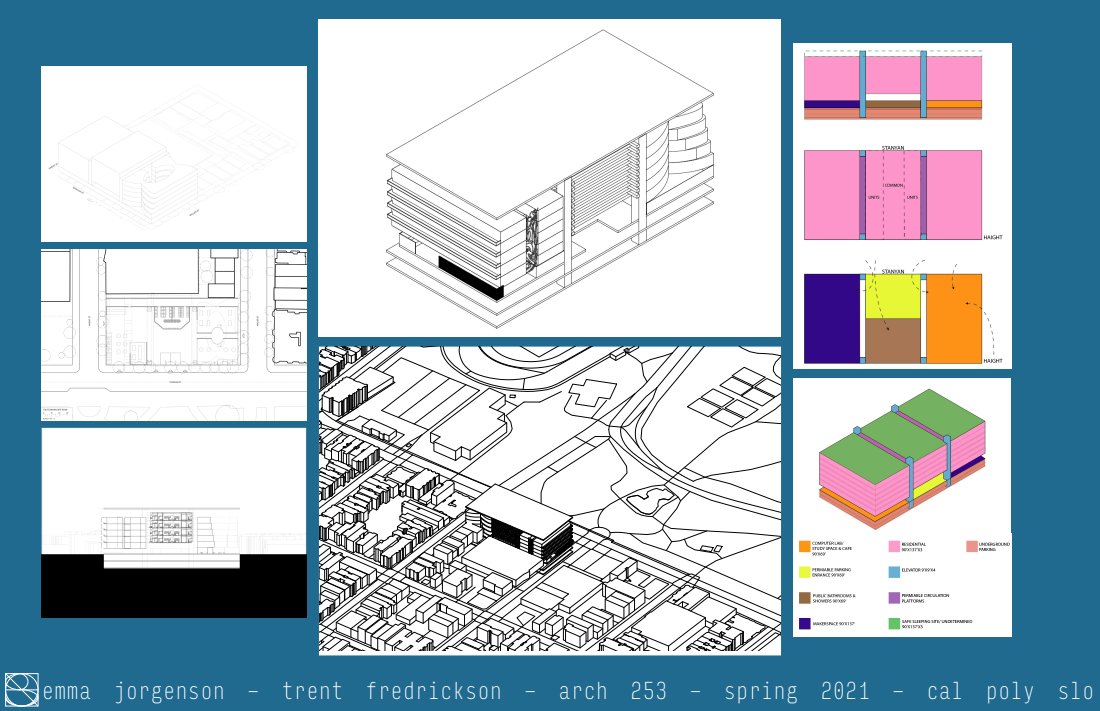1100x711 pixels.
Task: Click the green Safe Sleeping Site swatch
Action: pos(894,623)
